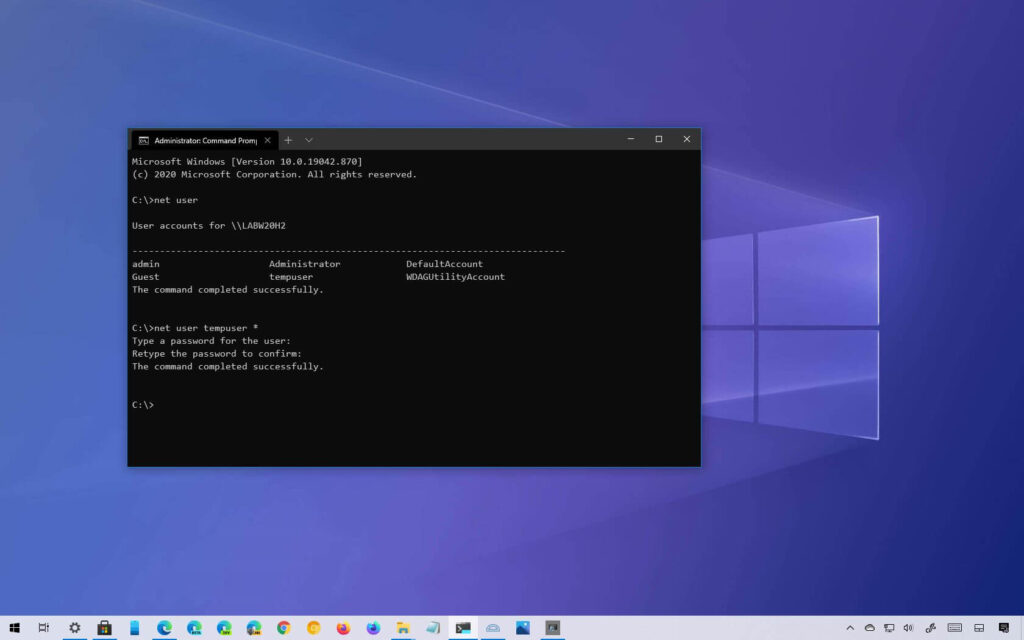Image resolution: width=1024 pixels, height=640 pixels.
Task: Launch Firefox Nightly from the taskbar
Action: (x=374, y=628)
